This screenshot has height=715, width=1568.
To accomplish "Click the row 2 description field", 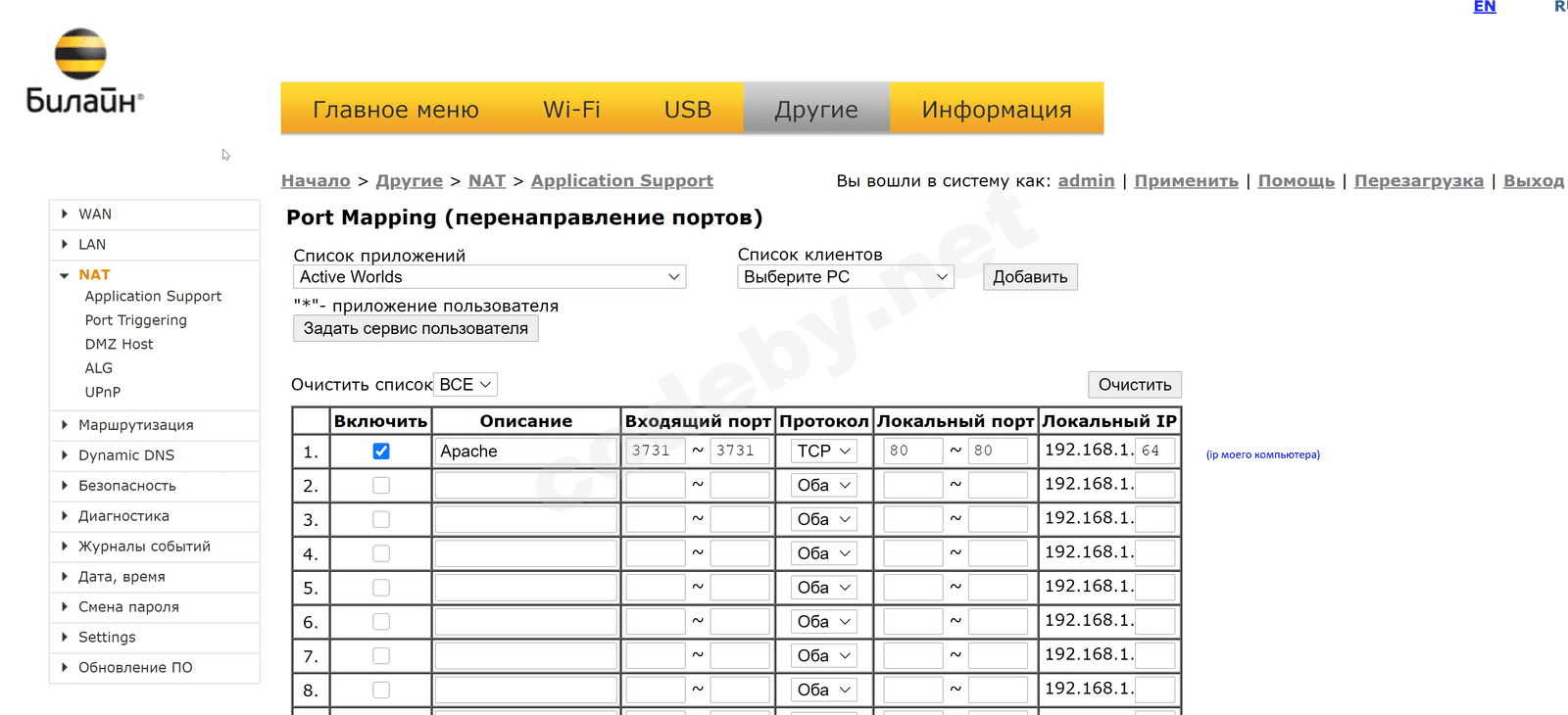I will pyautogui.click(x=526, y=485).
